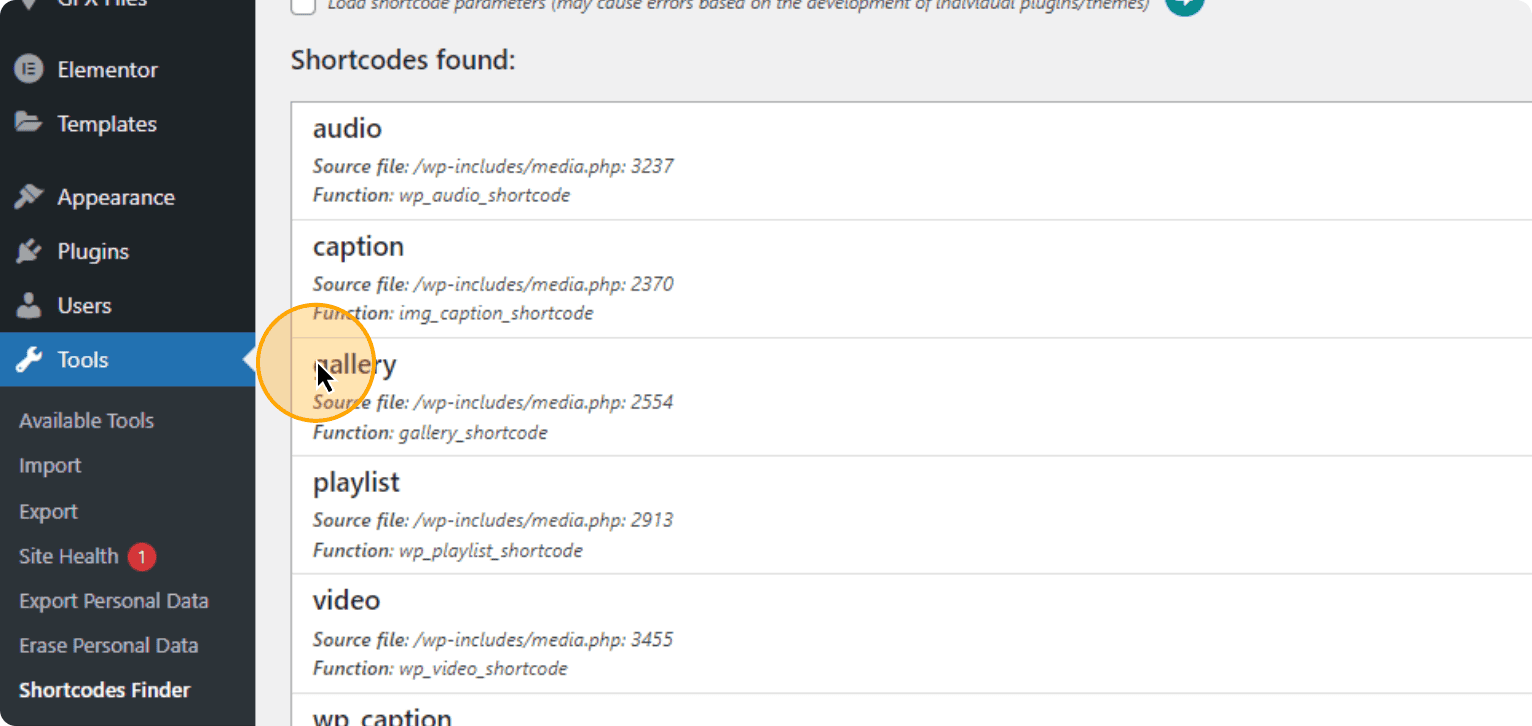
Task: Click the Tools wrench icon
Action: pos(28,359)
